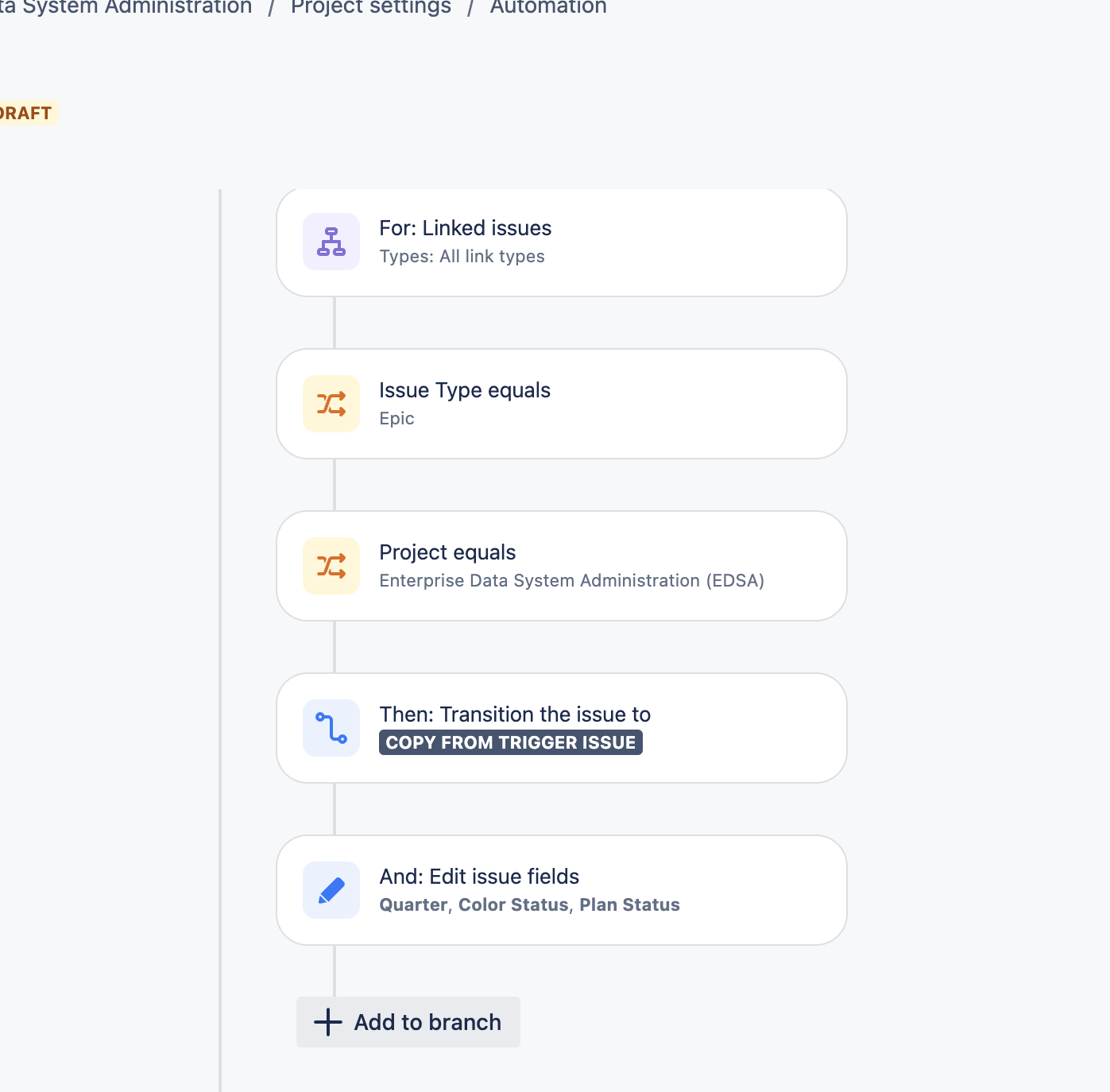Open the For: Linked issues component

[x=562, y=242]
